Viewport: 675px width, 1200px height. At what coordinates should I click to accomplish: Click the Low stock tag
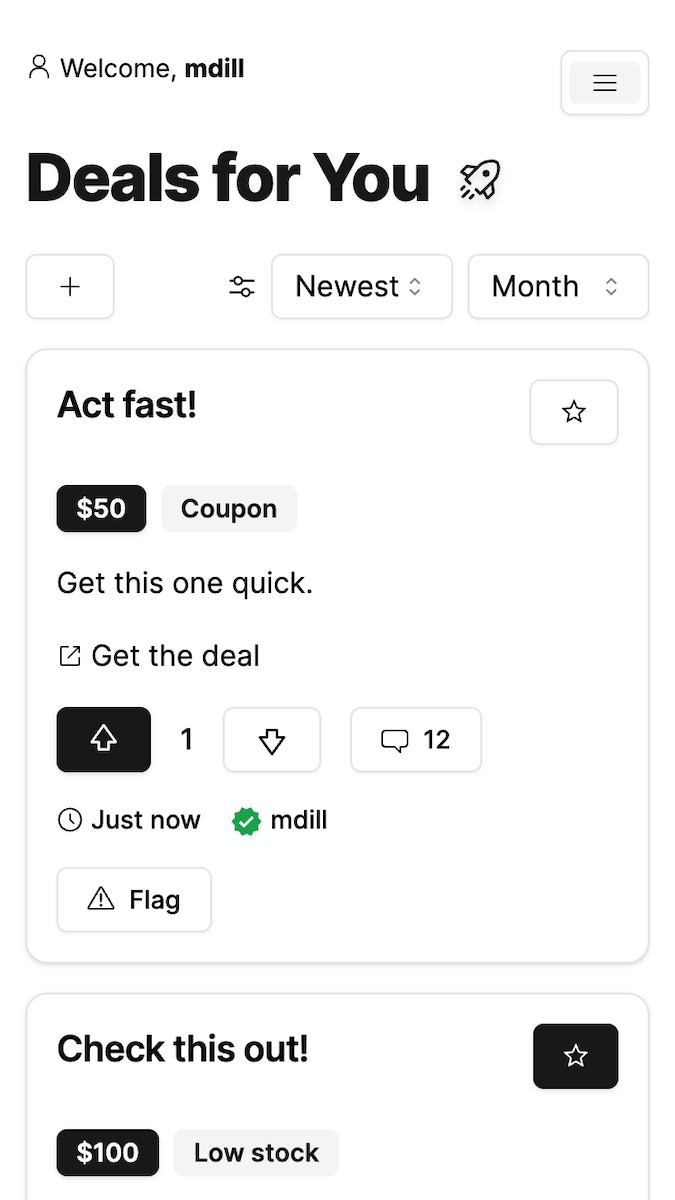pyautogui.click(x=256, y=1153)
